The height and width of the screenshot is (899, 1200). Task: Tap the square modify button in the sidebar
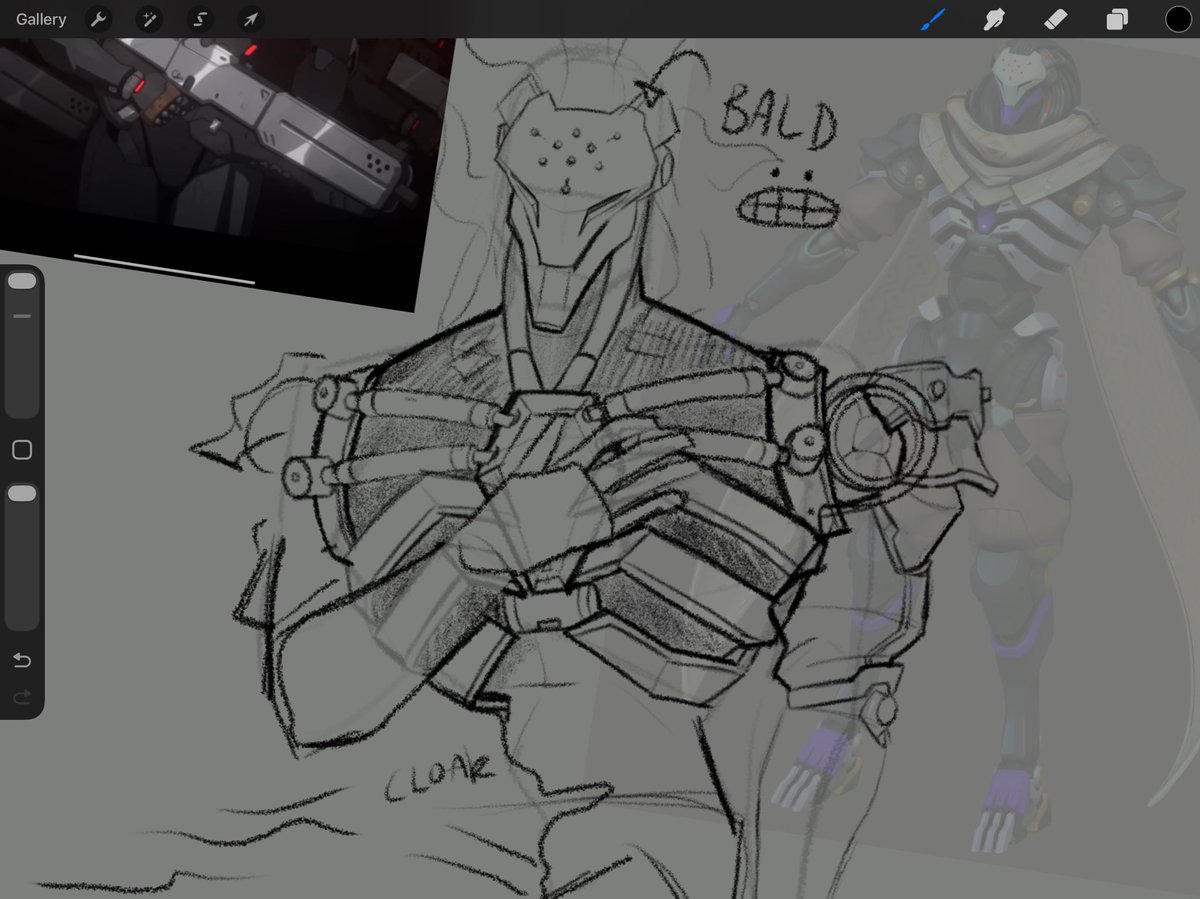point(22,450)
